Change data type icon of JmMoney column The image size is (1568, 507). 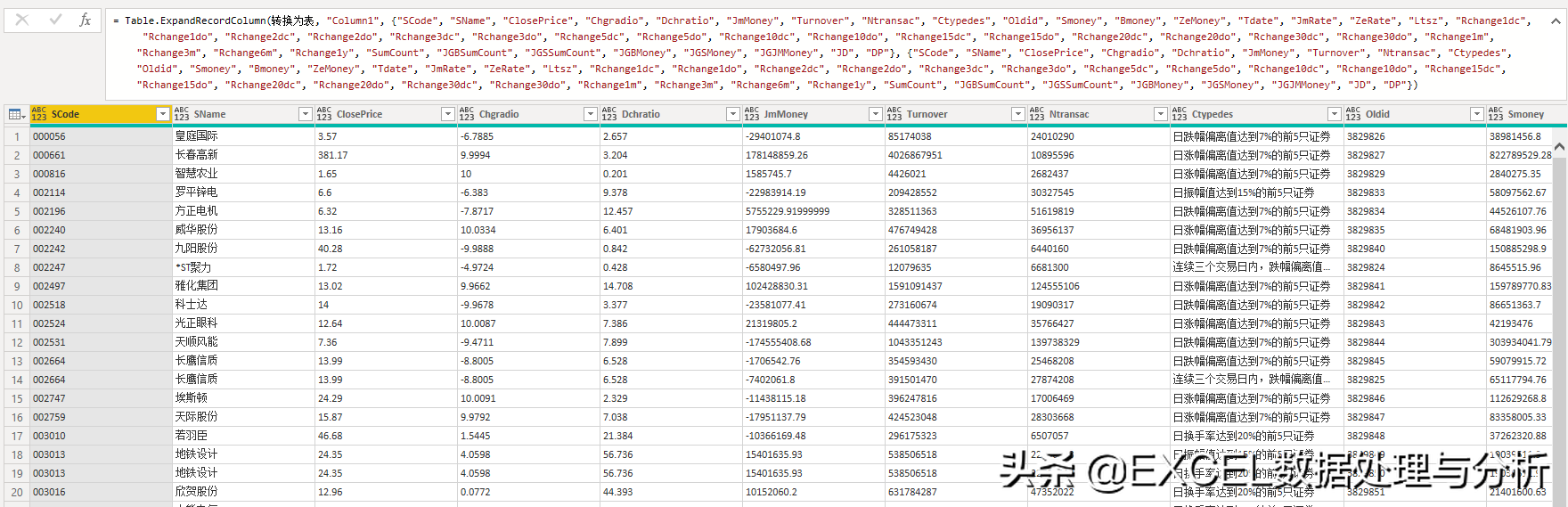click(x=752, y=114)
